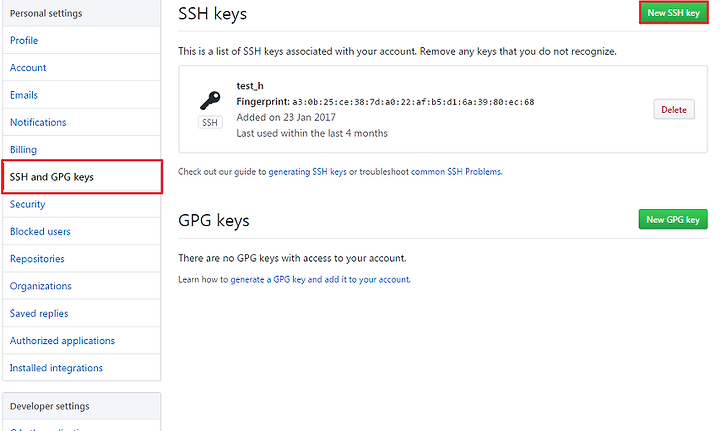Follow the generating SSH keys guide link
Image resolution: width=720 pixels, height=431 pixels.
[308, 172]
